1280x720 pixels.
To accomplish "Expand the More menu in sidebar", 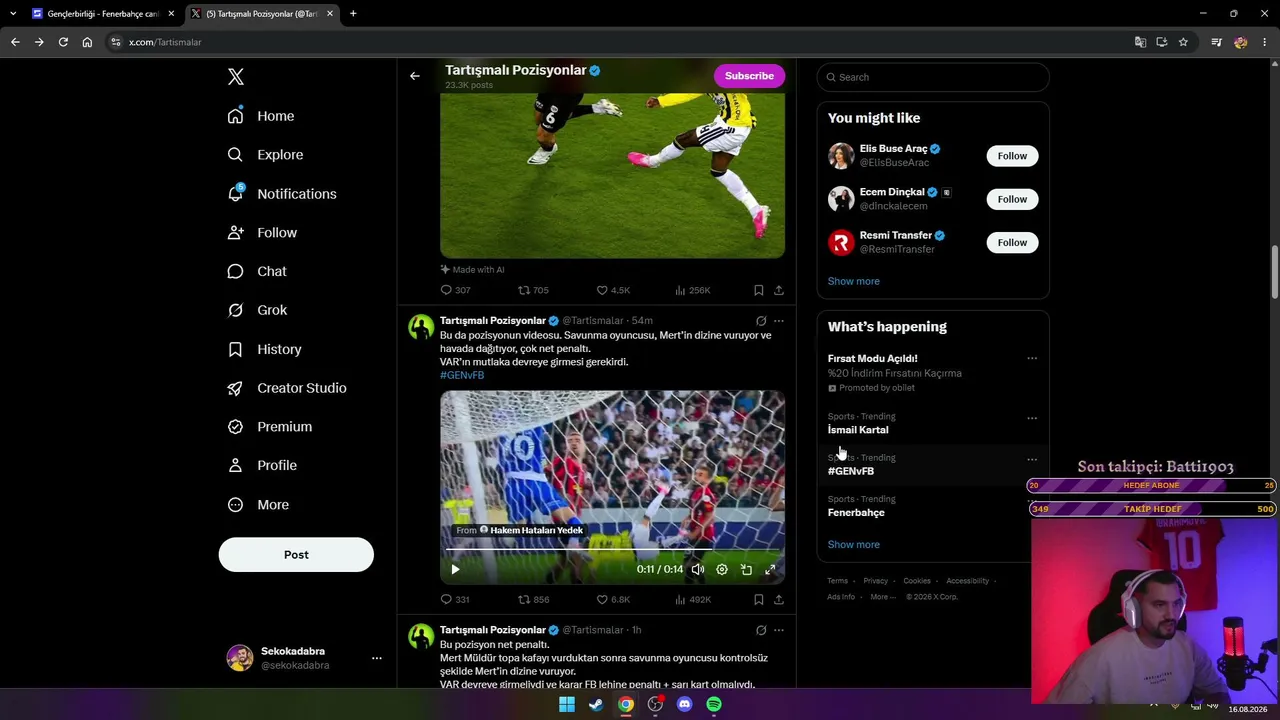I will [x=258, y=505].
